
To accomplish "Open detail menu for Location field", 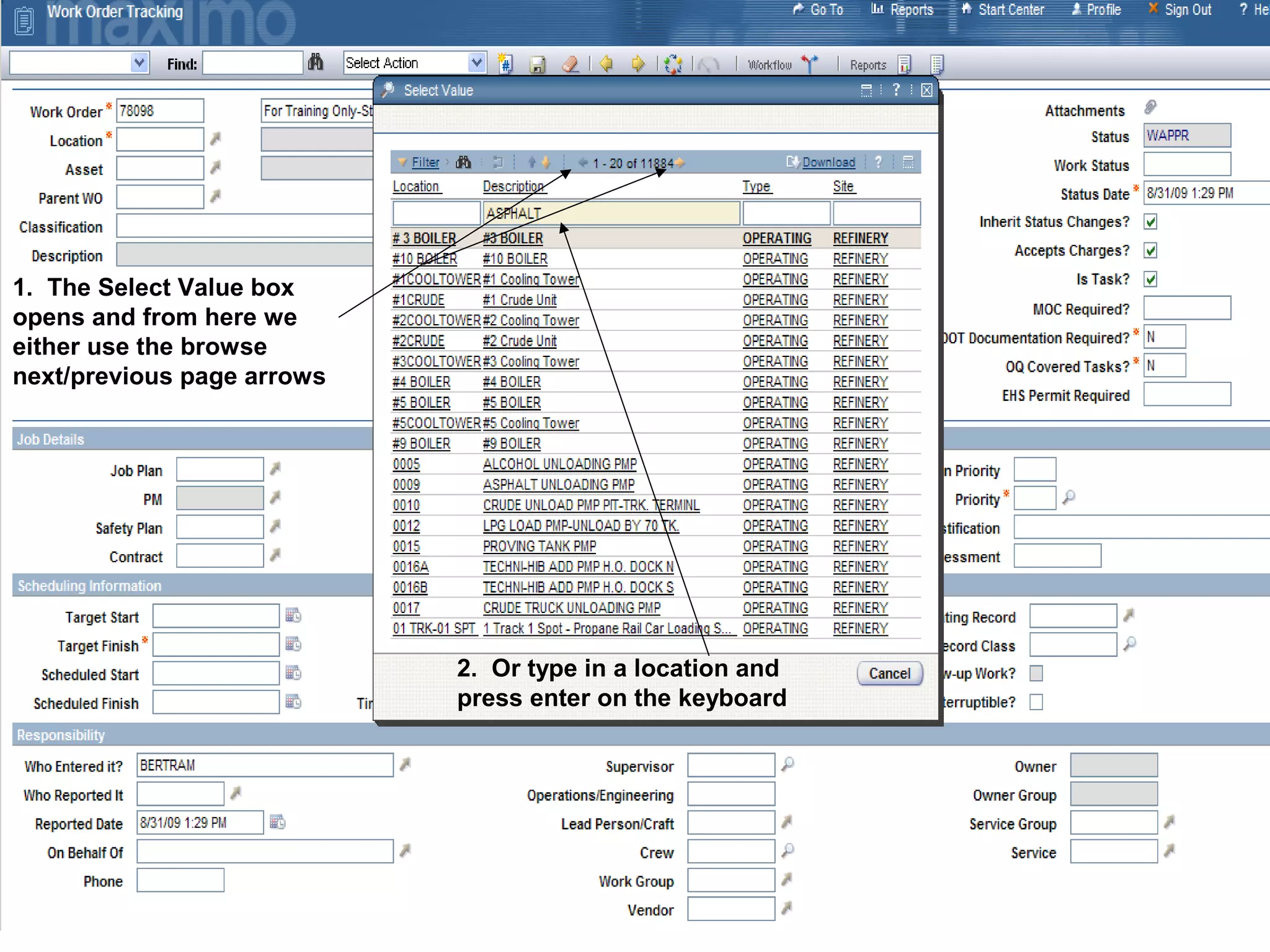I will tap(215, 139).
